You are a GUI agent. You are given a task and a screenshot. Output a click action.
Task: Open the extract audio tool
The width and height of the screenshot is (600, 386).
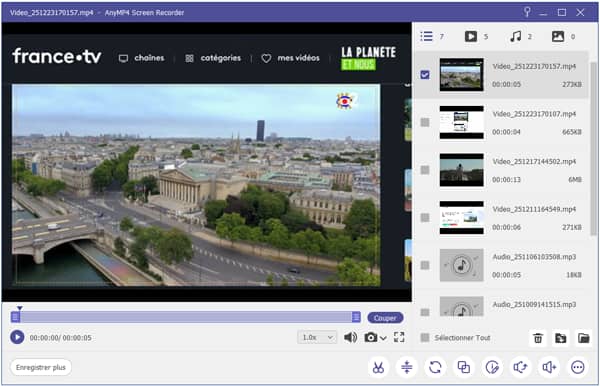tap(520, 367)
